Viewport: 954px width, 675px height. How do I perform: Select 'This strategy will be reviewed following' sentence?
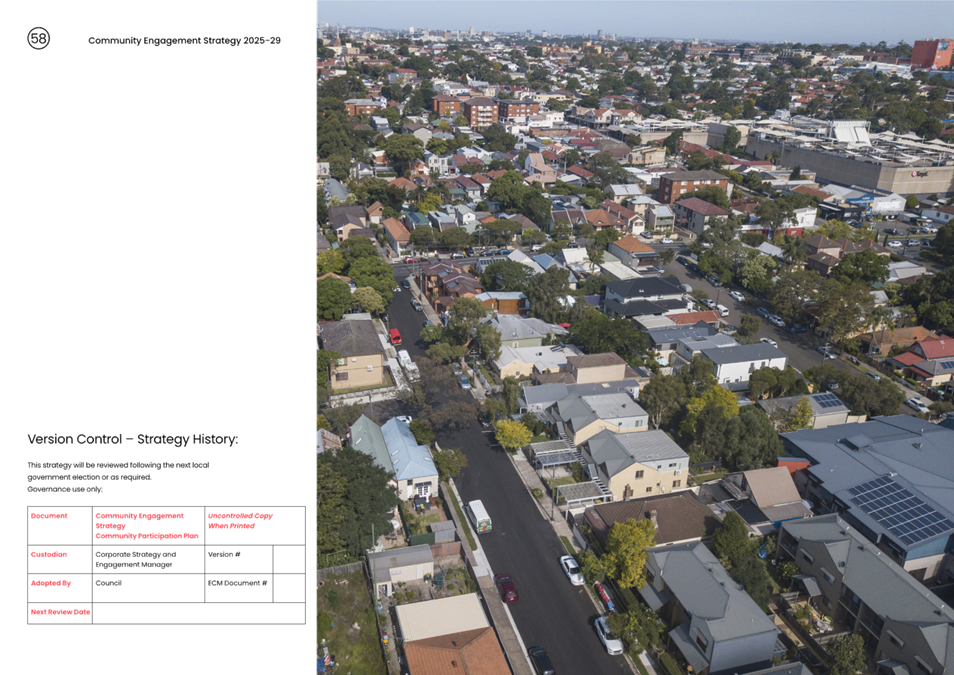tap(118, 471)
